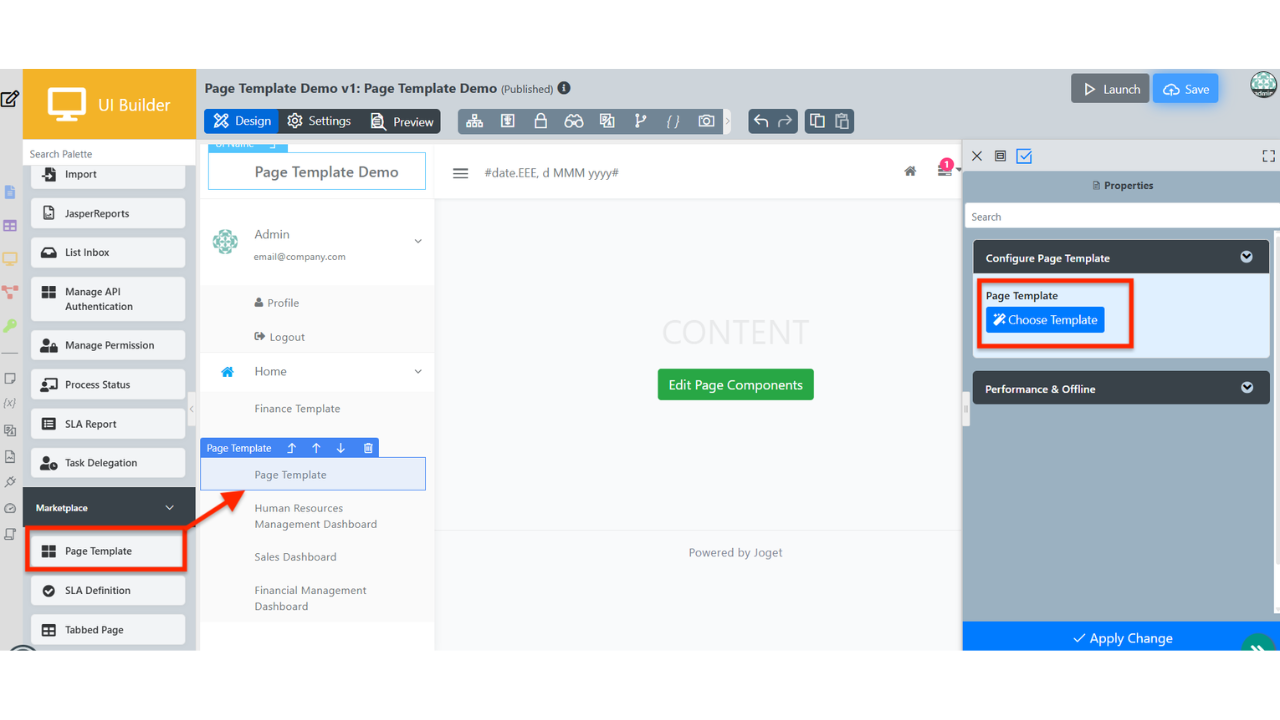The width and height of the screenshot is (1280, 720).
Task: Click the undo arrow icon
Action: 761,121
